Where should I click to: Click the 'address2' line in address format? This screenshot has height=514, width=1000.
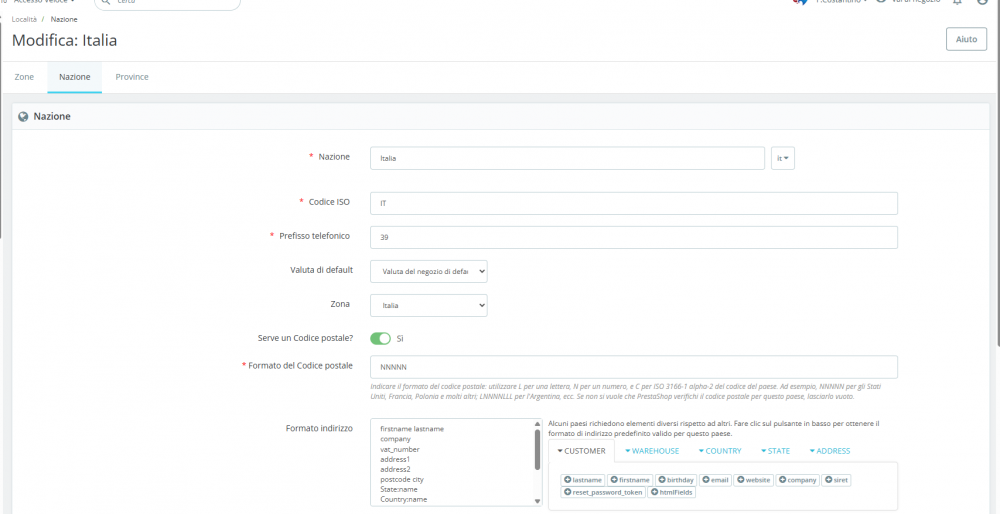(395, 469)
